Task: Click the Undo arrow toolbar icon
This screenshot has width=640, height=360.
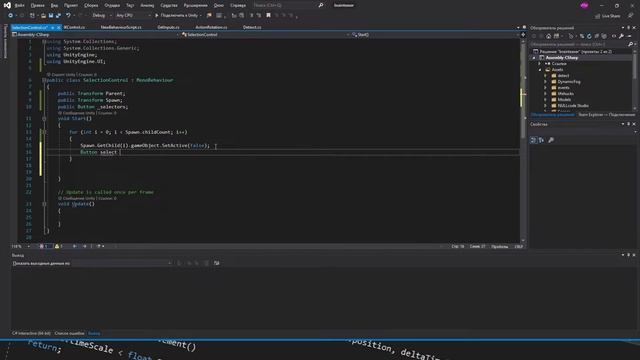Action: click(68, 16)
